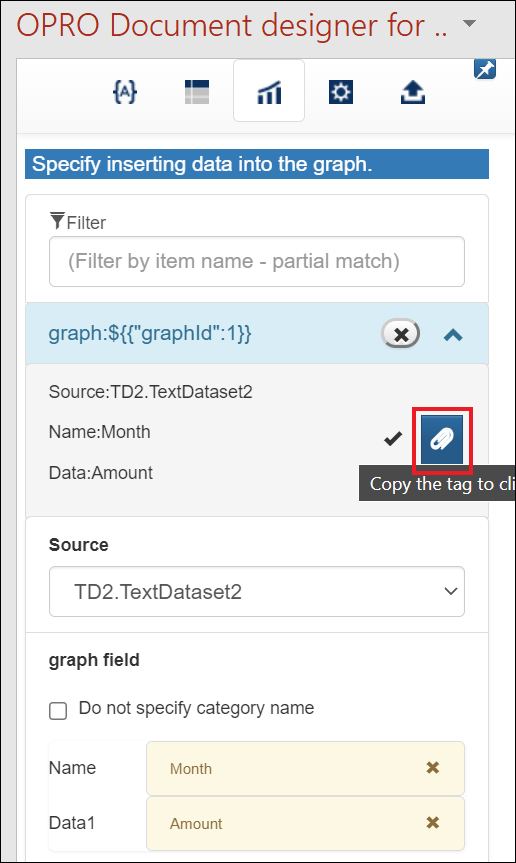Switch to the table data tab

(x=197, y=91)
